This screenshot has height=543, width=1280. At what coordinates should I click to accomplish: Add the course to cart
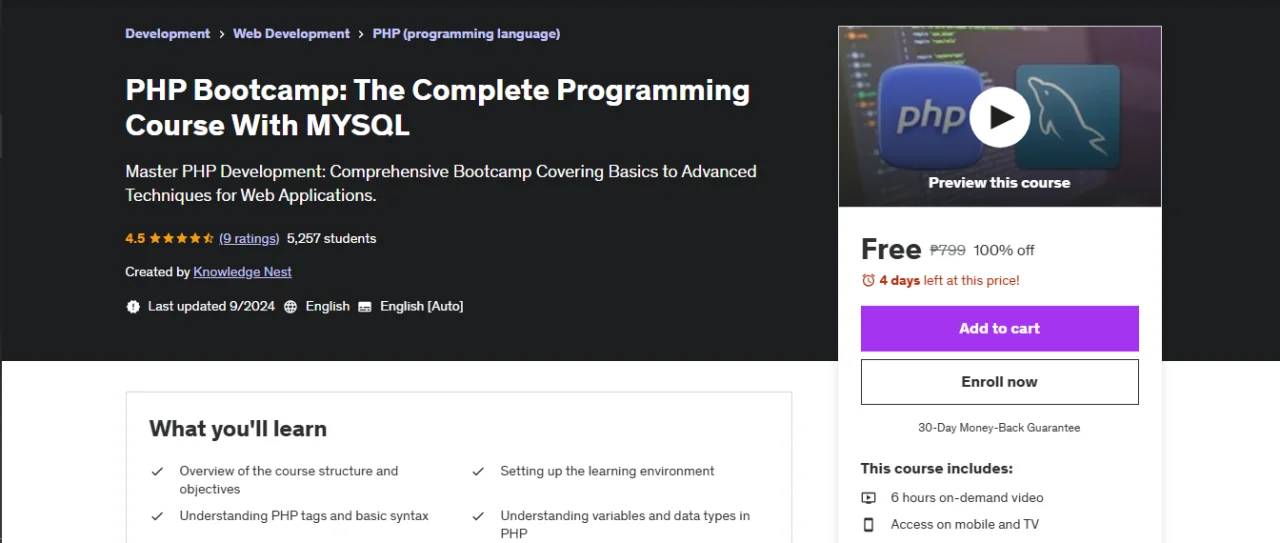pyautogui.click(x=999, y=329)
